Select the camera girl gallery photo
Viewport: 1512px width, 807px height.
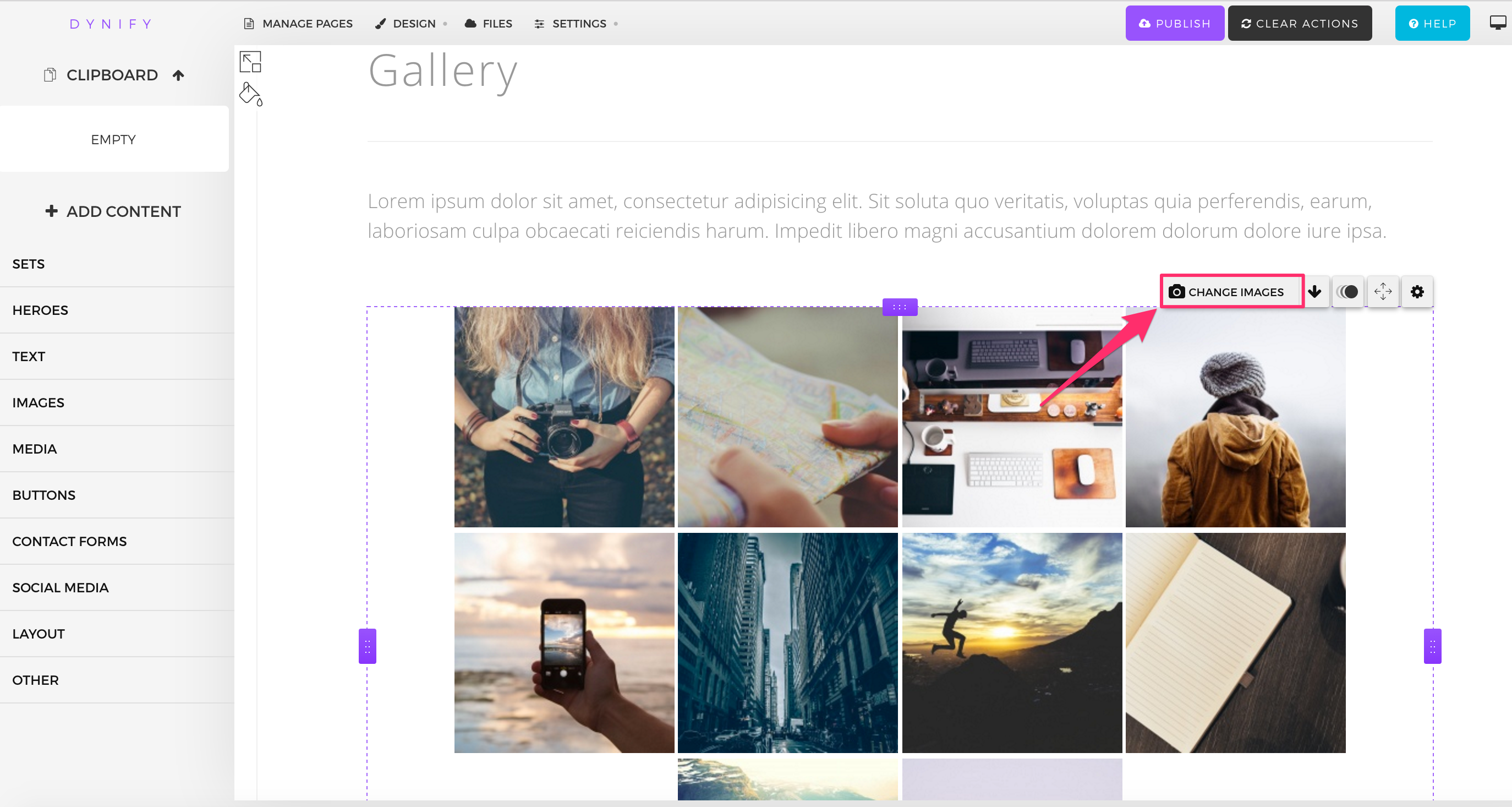pyautogui.click(x=564, y=417)
